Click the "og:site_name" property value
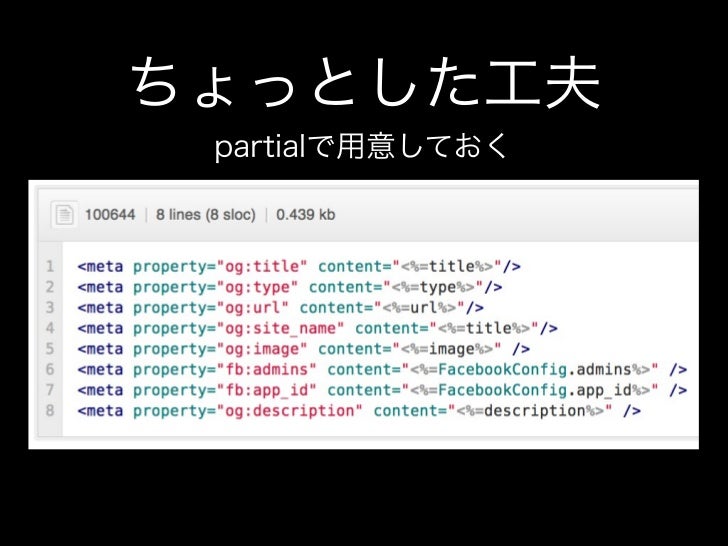Viewport: 728px width, 546px height. coord(280,328)
